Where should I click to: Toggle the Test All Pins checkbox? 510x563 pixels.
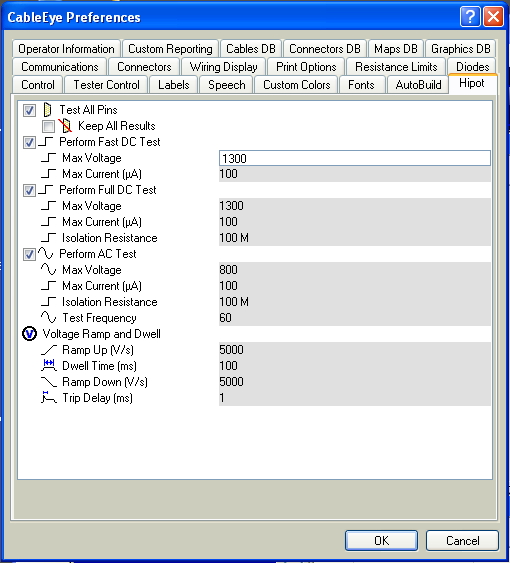[29, 110]
